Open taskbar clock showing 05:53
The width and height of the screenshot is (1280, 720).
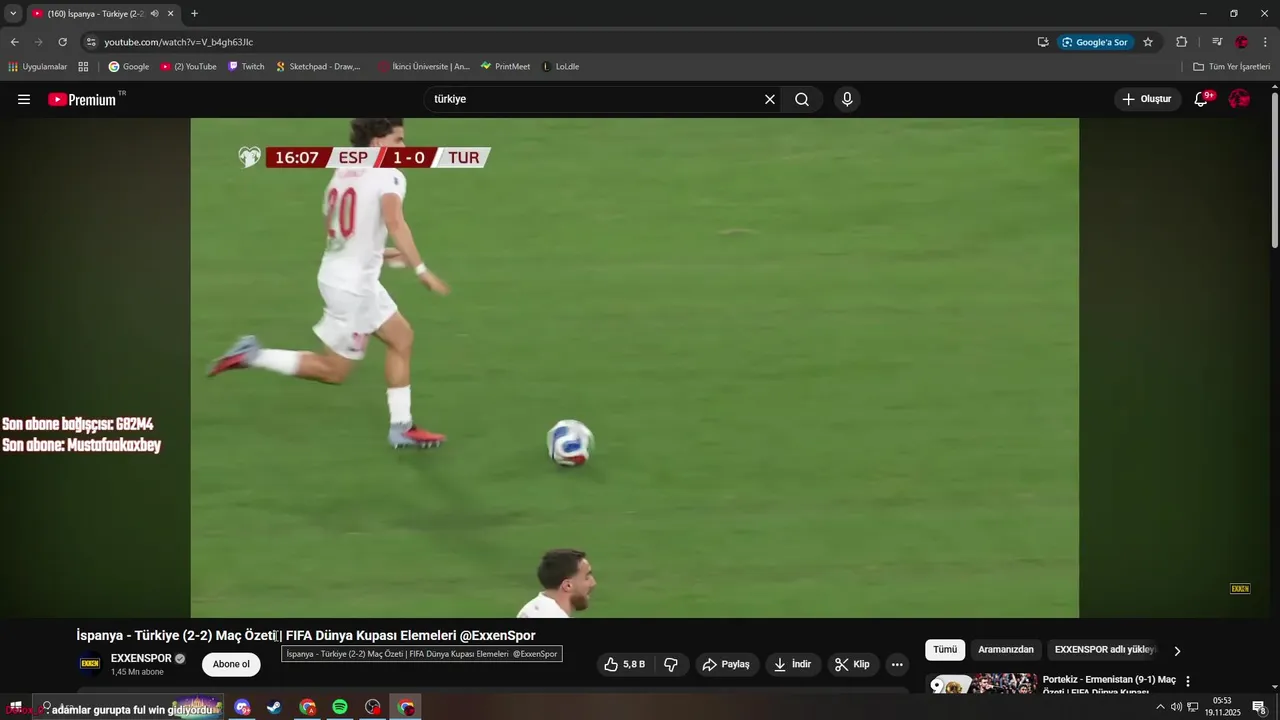1222,707
